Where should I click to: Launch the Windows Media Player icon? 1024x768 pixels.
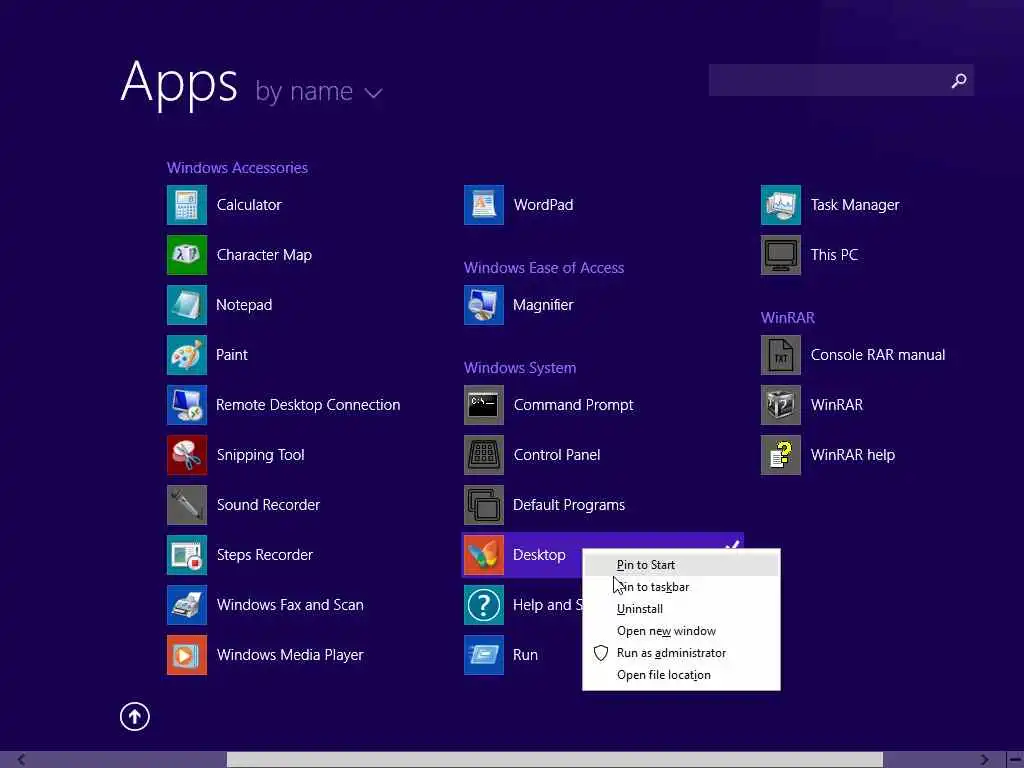(x=187, y=654)
